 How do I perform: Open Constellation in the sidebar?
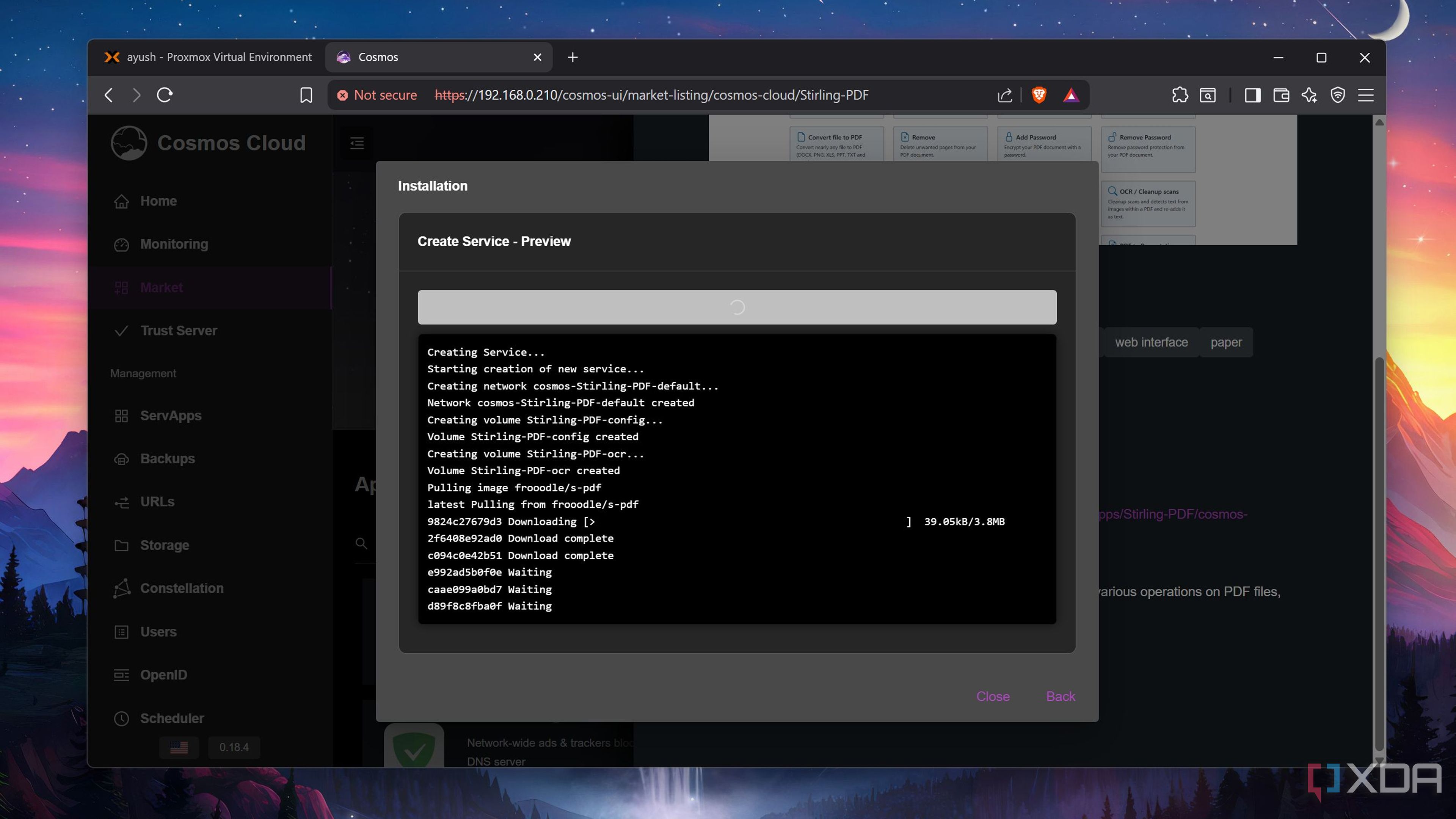209,588
